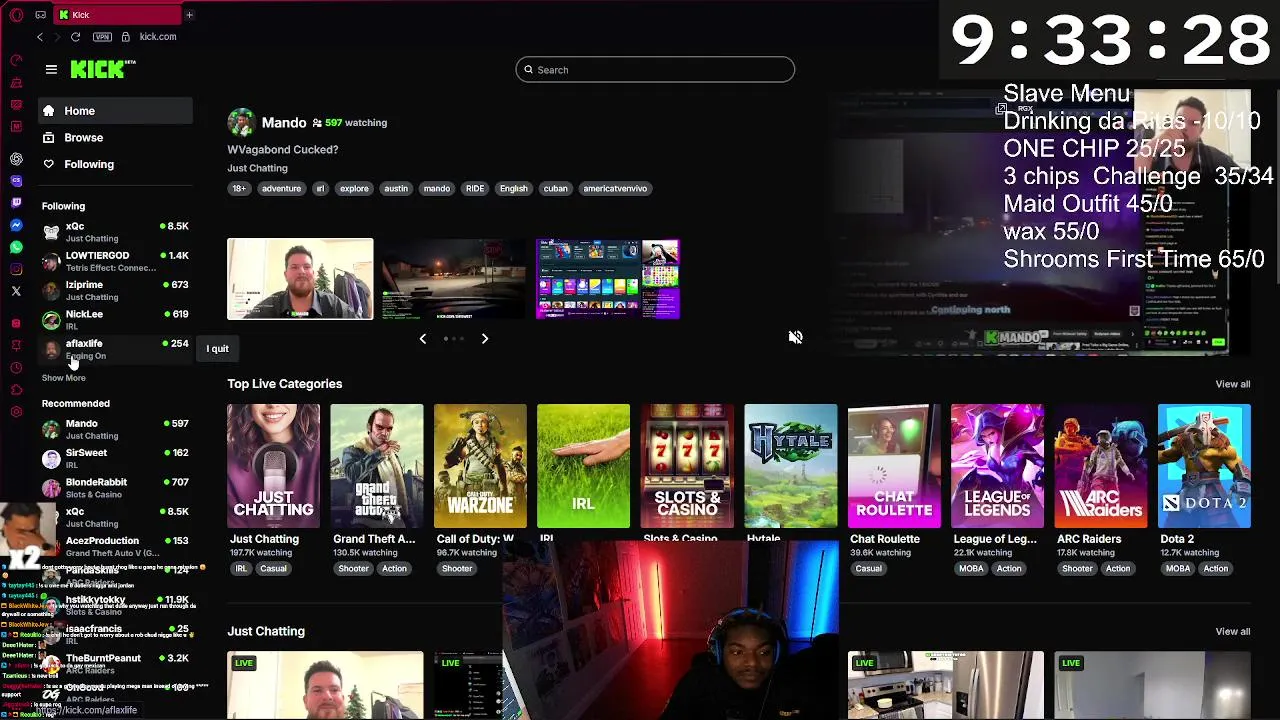1280x720 pixels.
Task: Open Mando in Recommended list
Action: point(115,429)
